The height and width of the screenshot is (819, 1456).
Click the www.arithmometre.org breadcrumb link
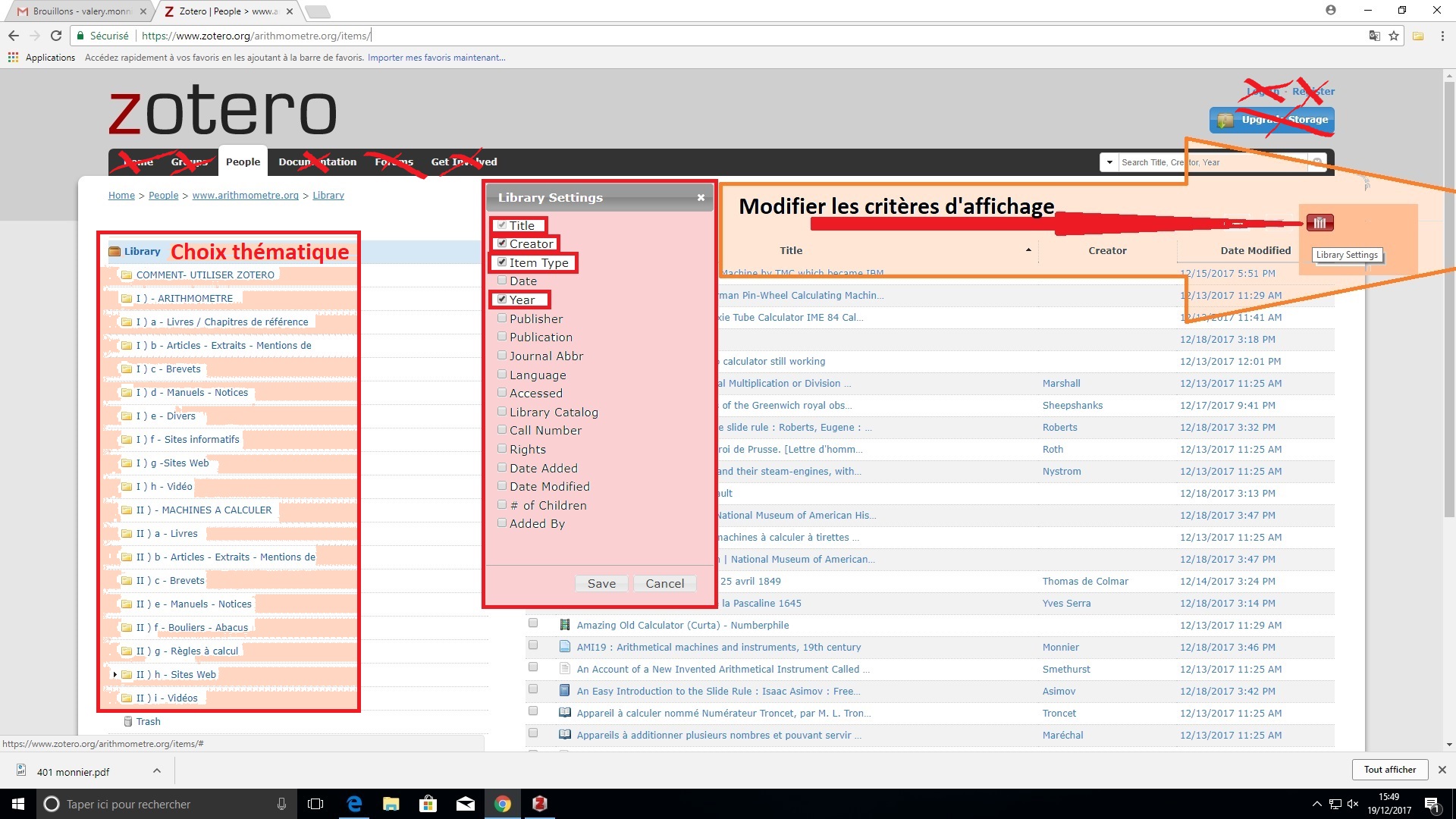pos(245,195)
